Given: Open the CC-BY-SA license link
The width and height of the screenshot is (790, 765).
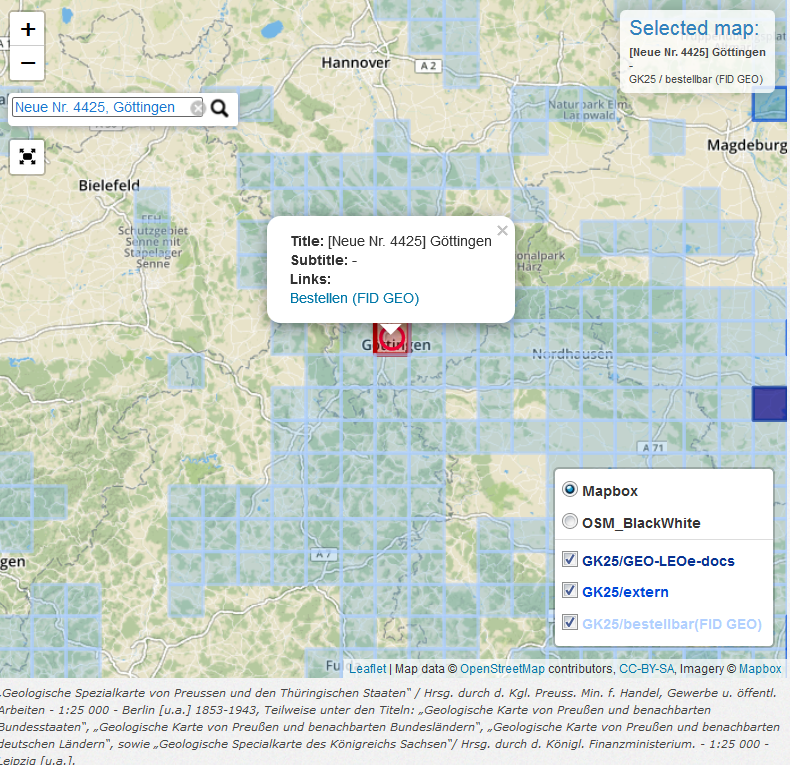Looking at the screenshot, I should pos(646,668).
